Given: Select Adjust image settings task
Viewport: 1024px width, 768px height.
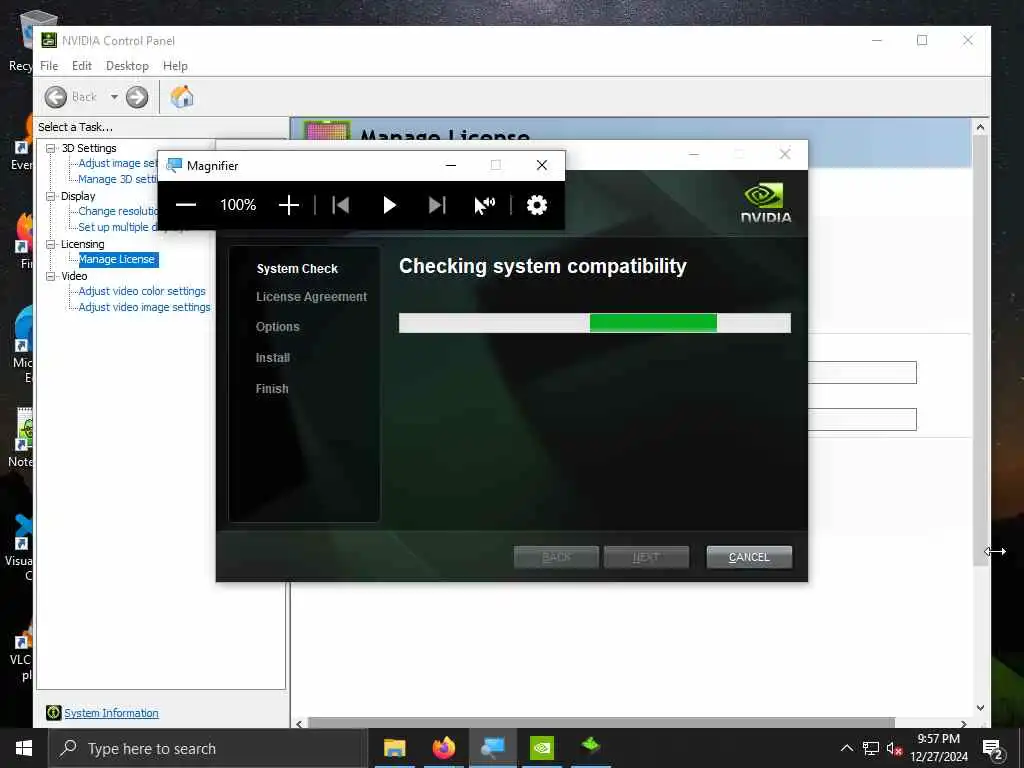Looking at the screenshot, I should [118, 163].
